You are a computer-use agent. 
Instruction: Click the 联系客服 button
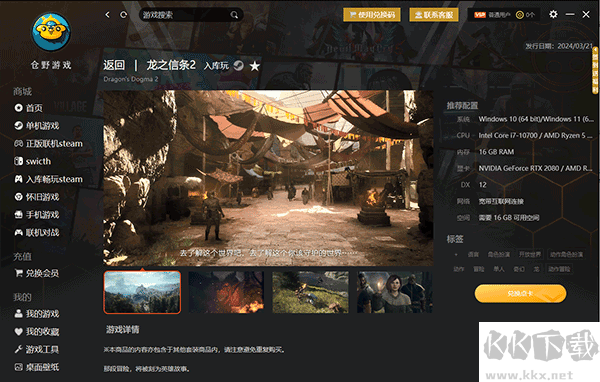pyautogui.click(x=434, y=15)
